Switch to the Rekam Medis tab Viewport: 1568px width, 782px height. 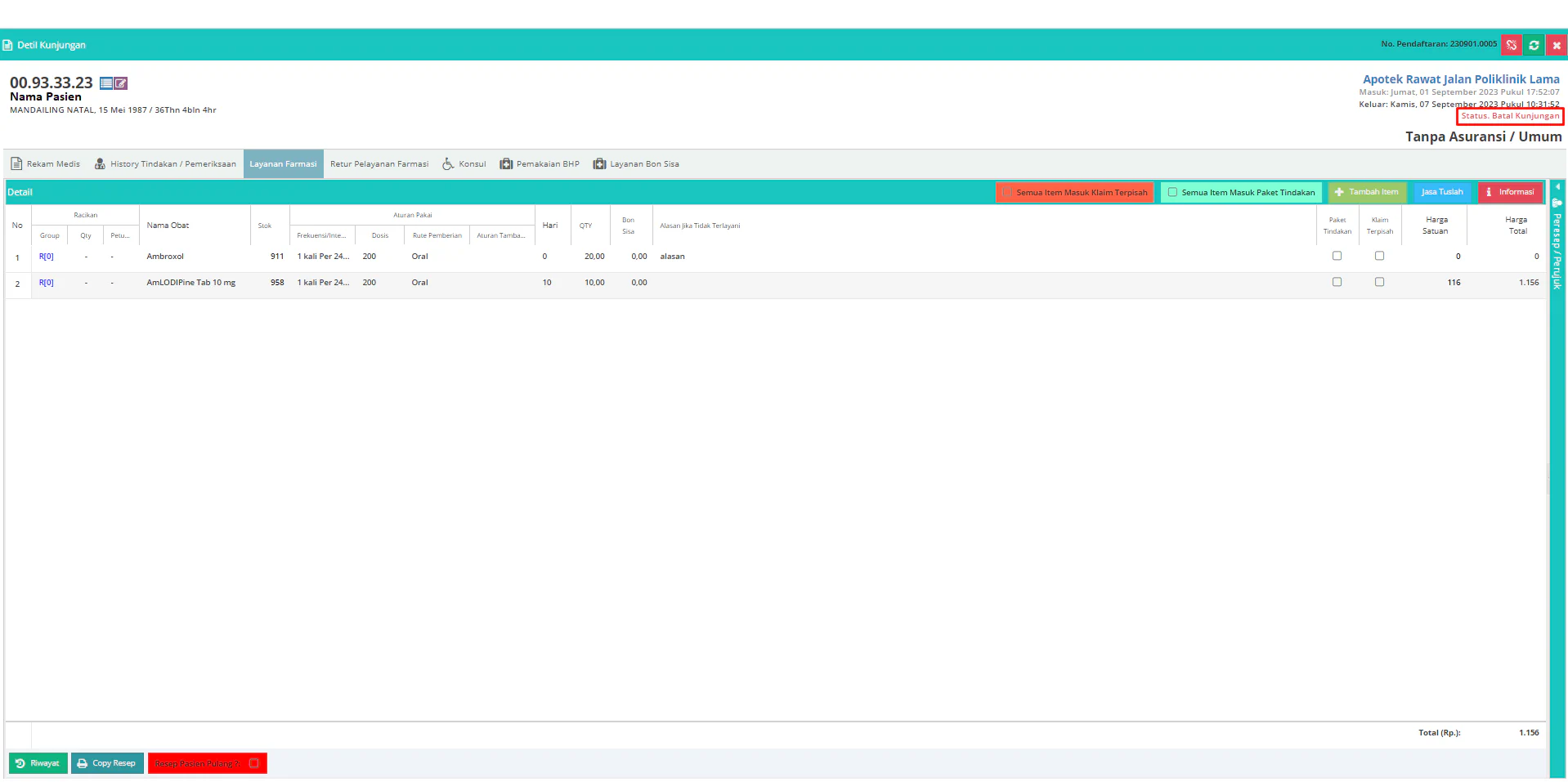[46, 164]
